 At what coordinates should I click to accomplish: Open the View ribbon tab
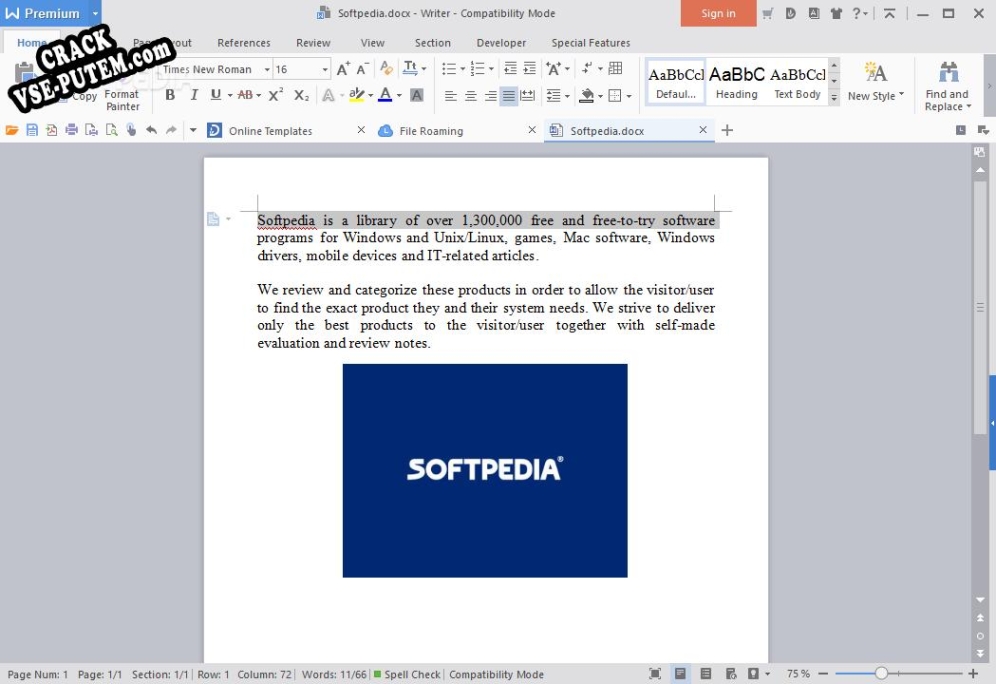[372, 43]
